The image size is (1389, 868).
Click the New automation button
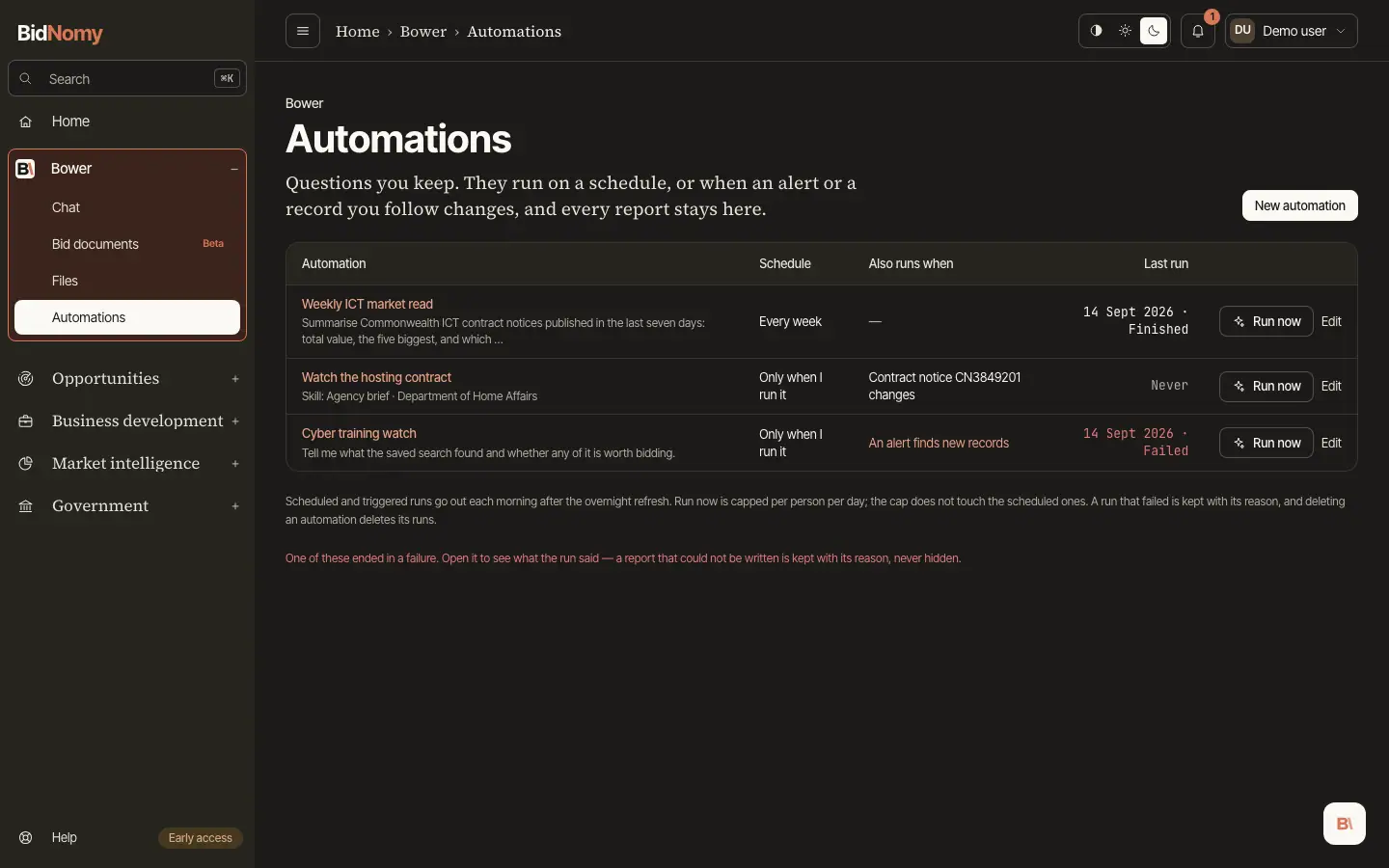pos(1300,205)
